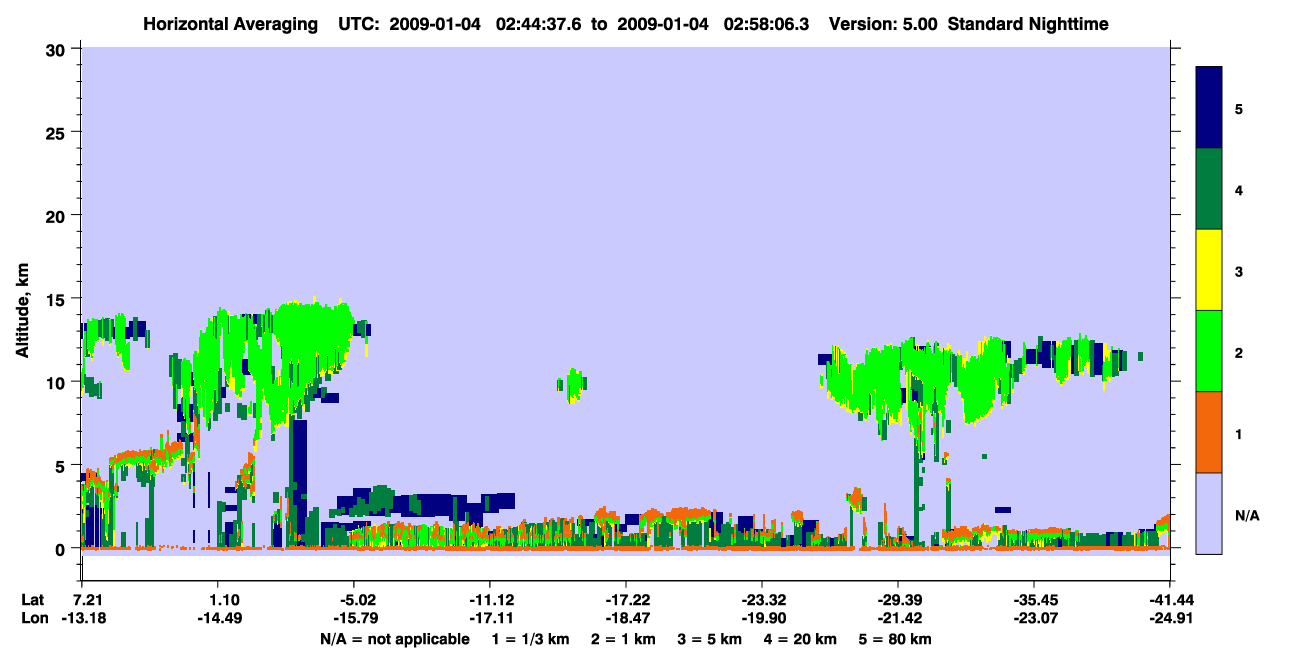The width and height of the screenshot is (1300, 667).
Task: Click the lavender N/A color bar segment
Action: (1209, 513)
